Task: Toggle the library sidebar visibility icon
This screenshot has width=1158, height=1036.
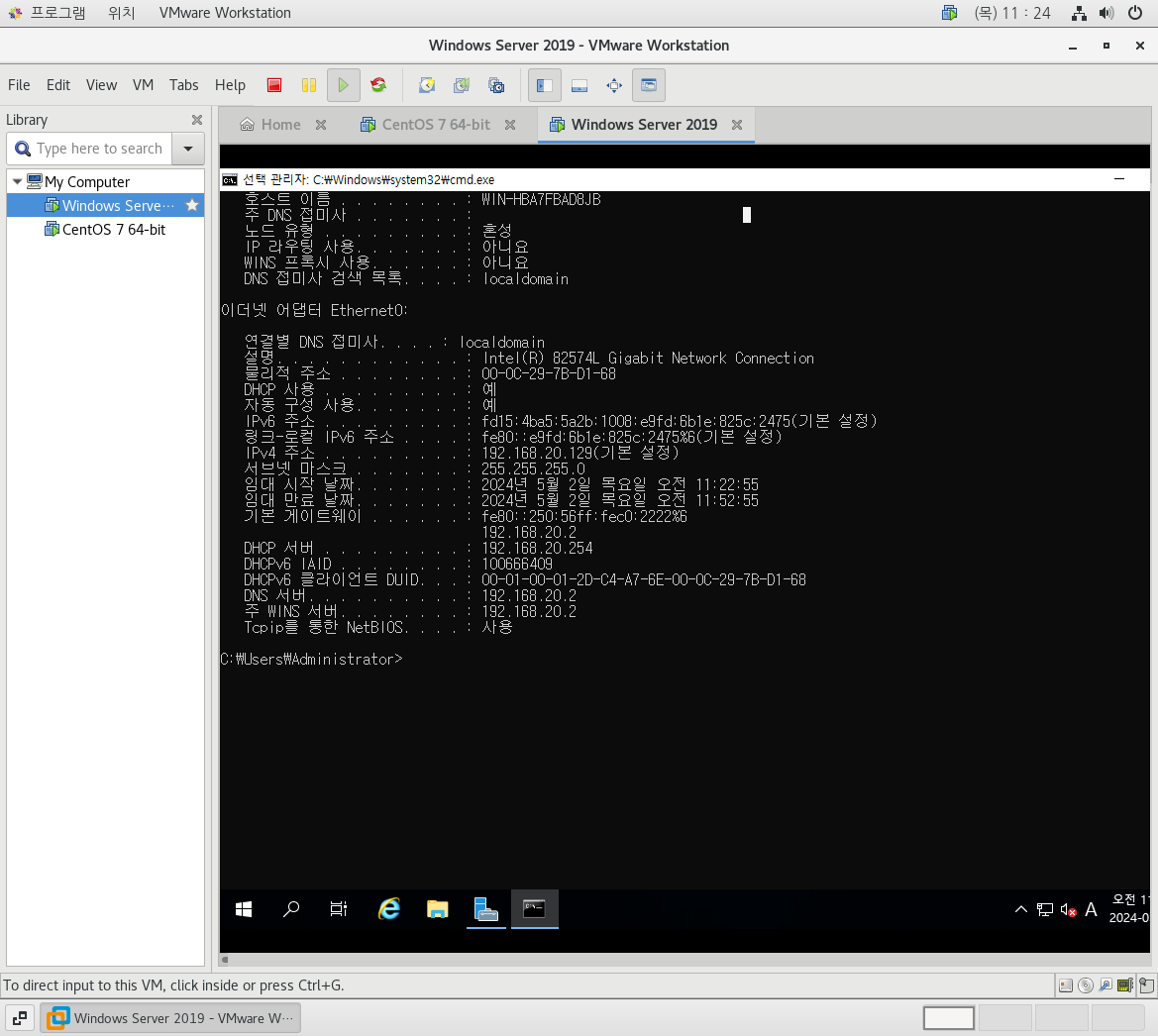Action: click(544, 85)
